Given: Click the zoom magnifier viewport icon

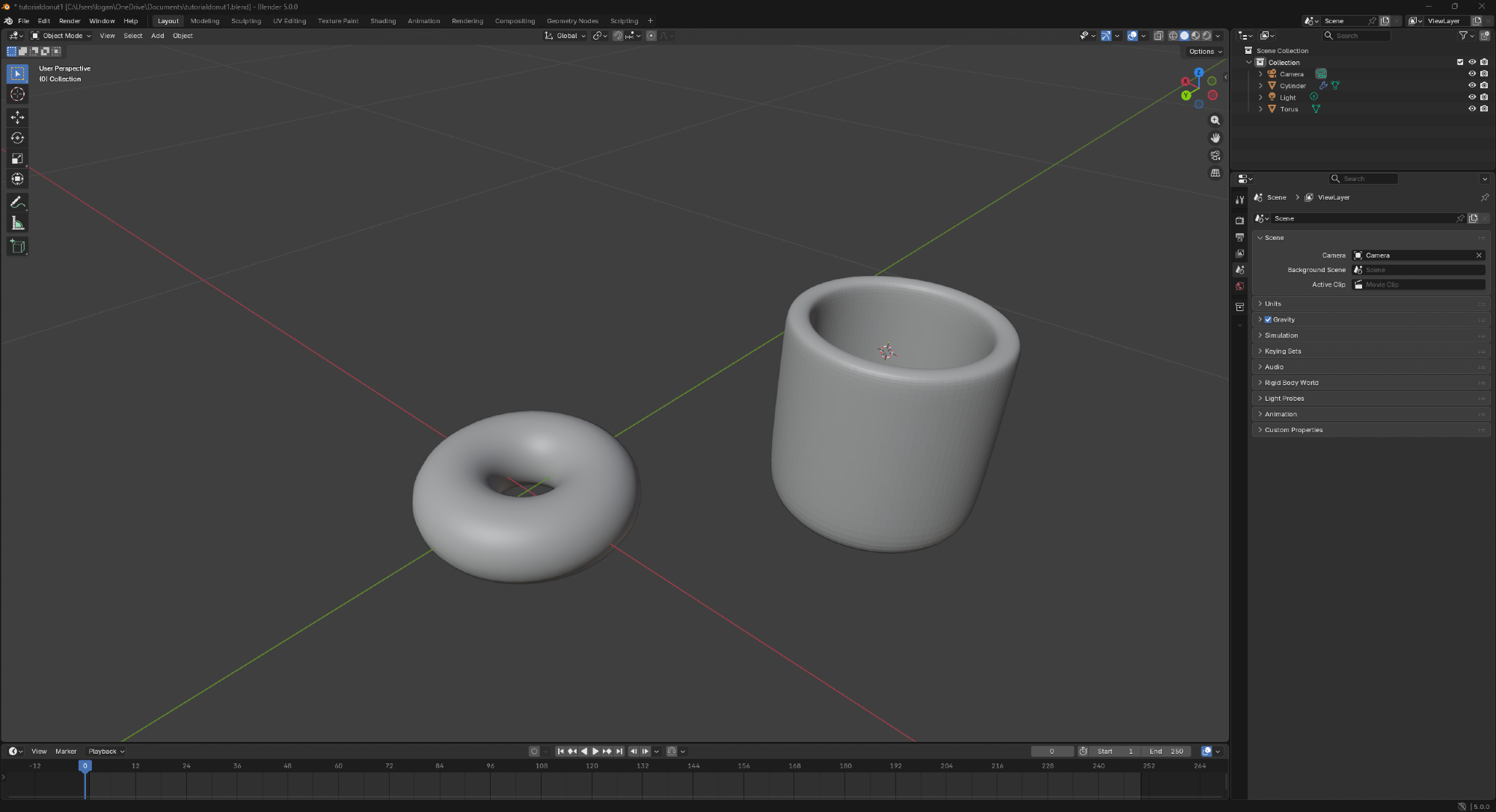Looking at the screenshot, I should (1215, 120).
